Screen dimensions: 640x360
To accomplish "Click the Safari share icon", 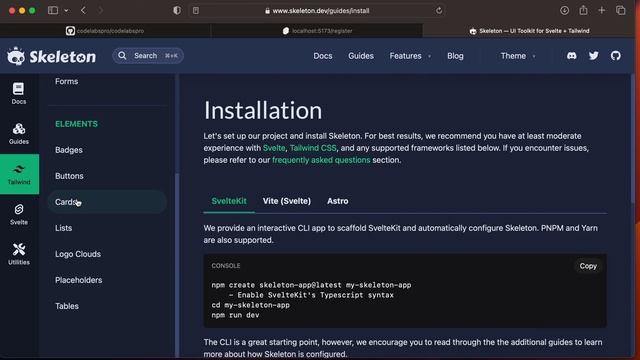I will pos(583,10).
